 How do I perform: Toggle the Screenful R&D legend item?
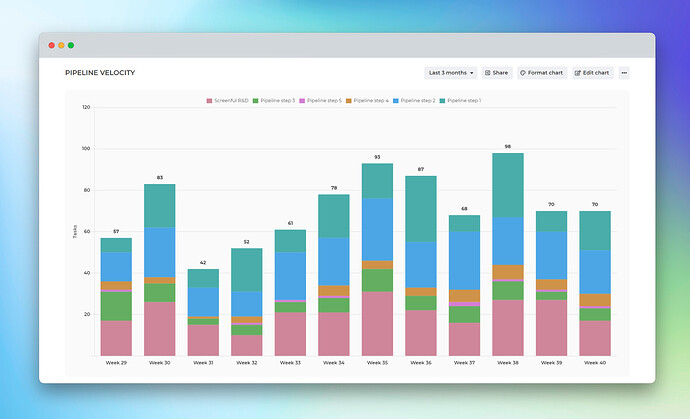point(228,101)
